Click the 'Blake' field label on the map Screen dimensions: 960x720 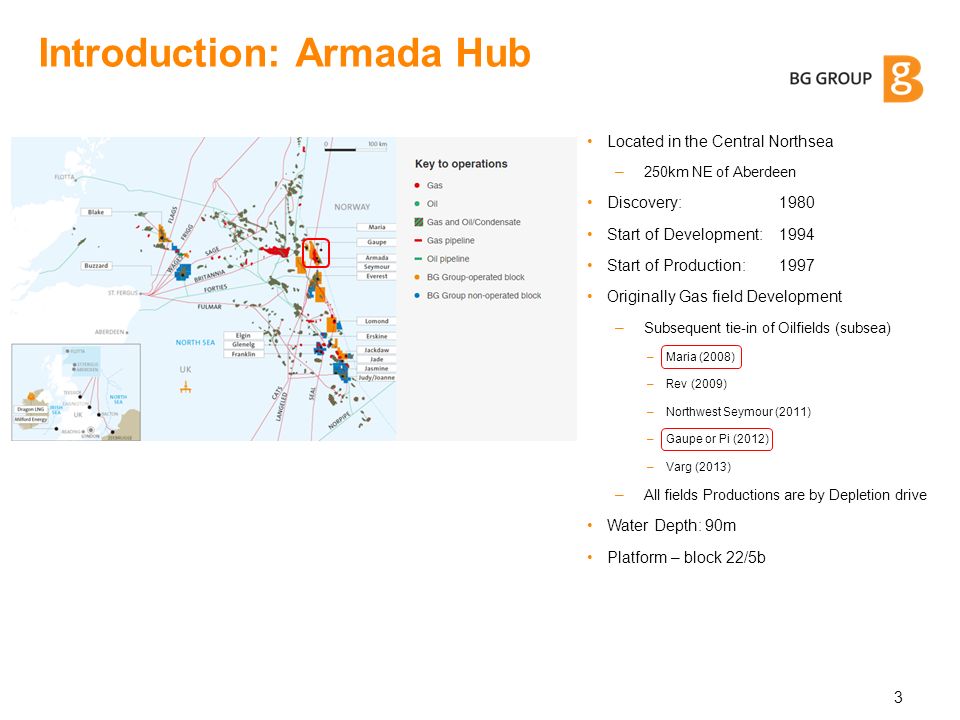pyautogui.click(x=96, y=212)
